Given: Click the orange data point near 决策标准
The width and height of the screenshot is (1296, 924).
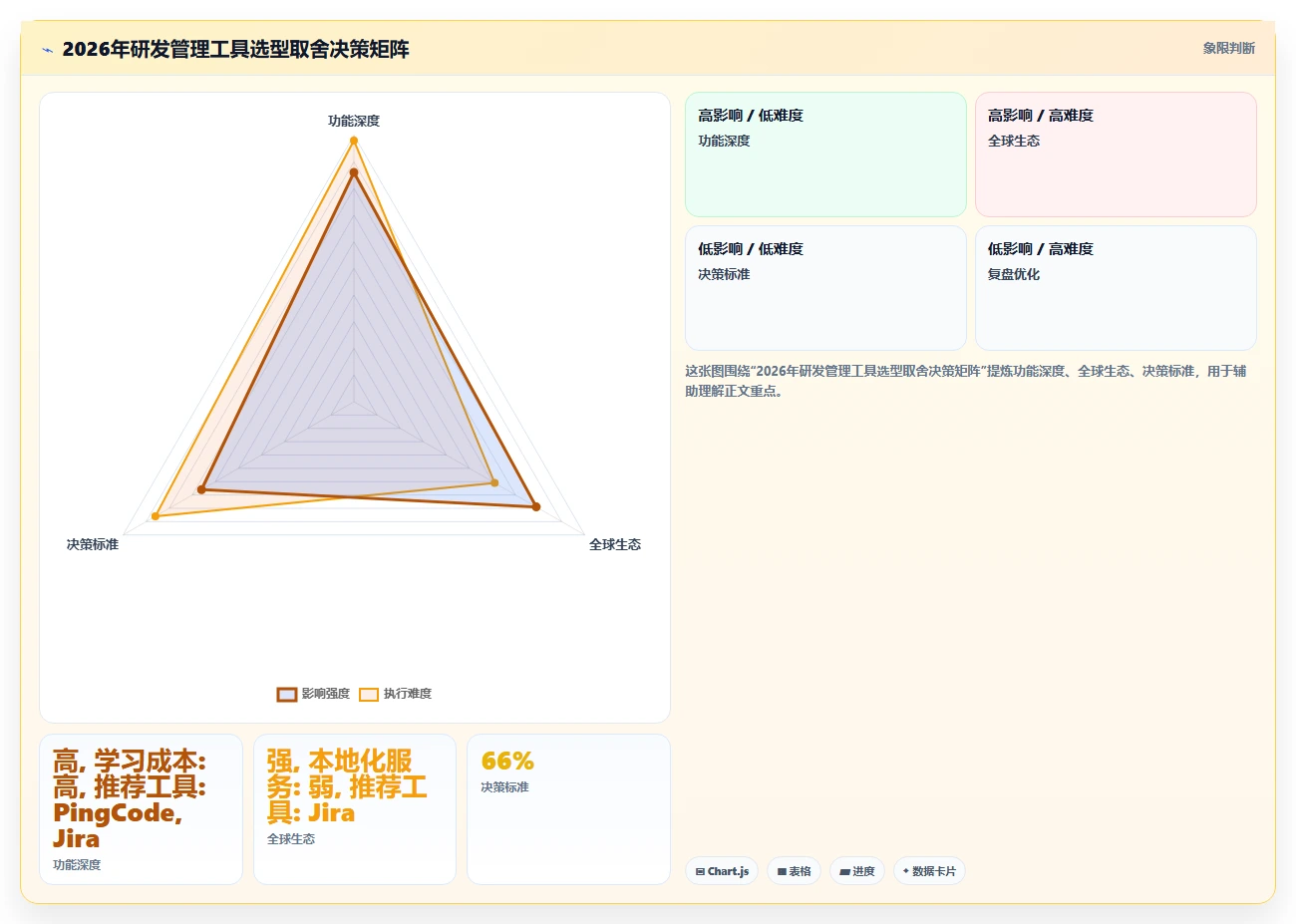Looking at the screenshot, I should click(156, 516).
